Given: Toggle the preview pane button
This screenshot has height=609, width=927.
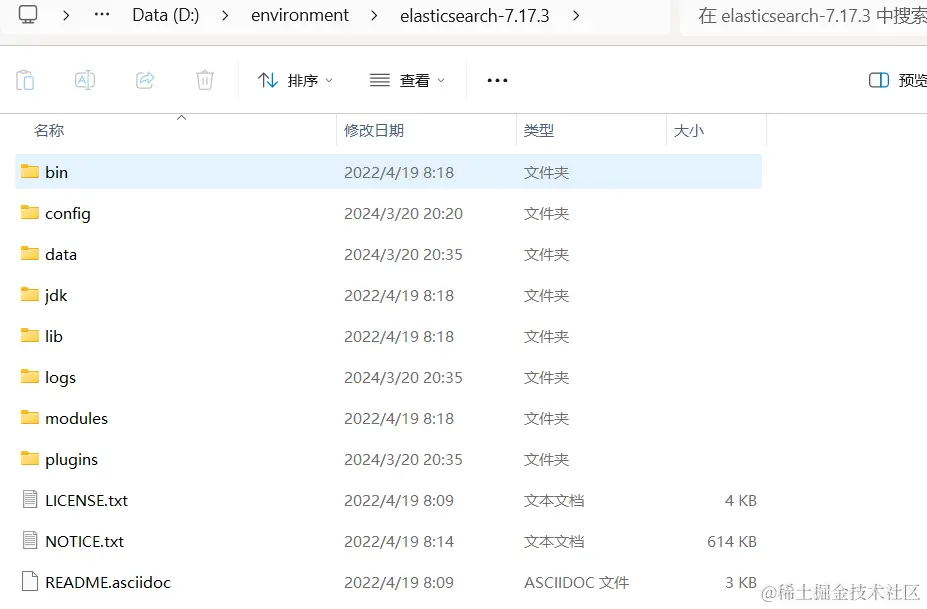Looking at the screenshot, I should (897, 80).
